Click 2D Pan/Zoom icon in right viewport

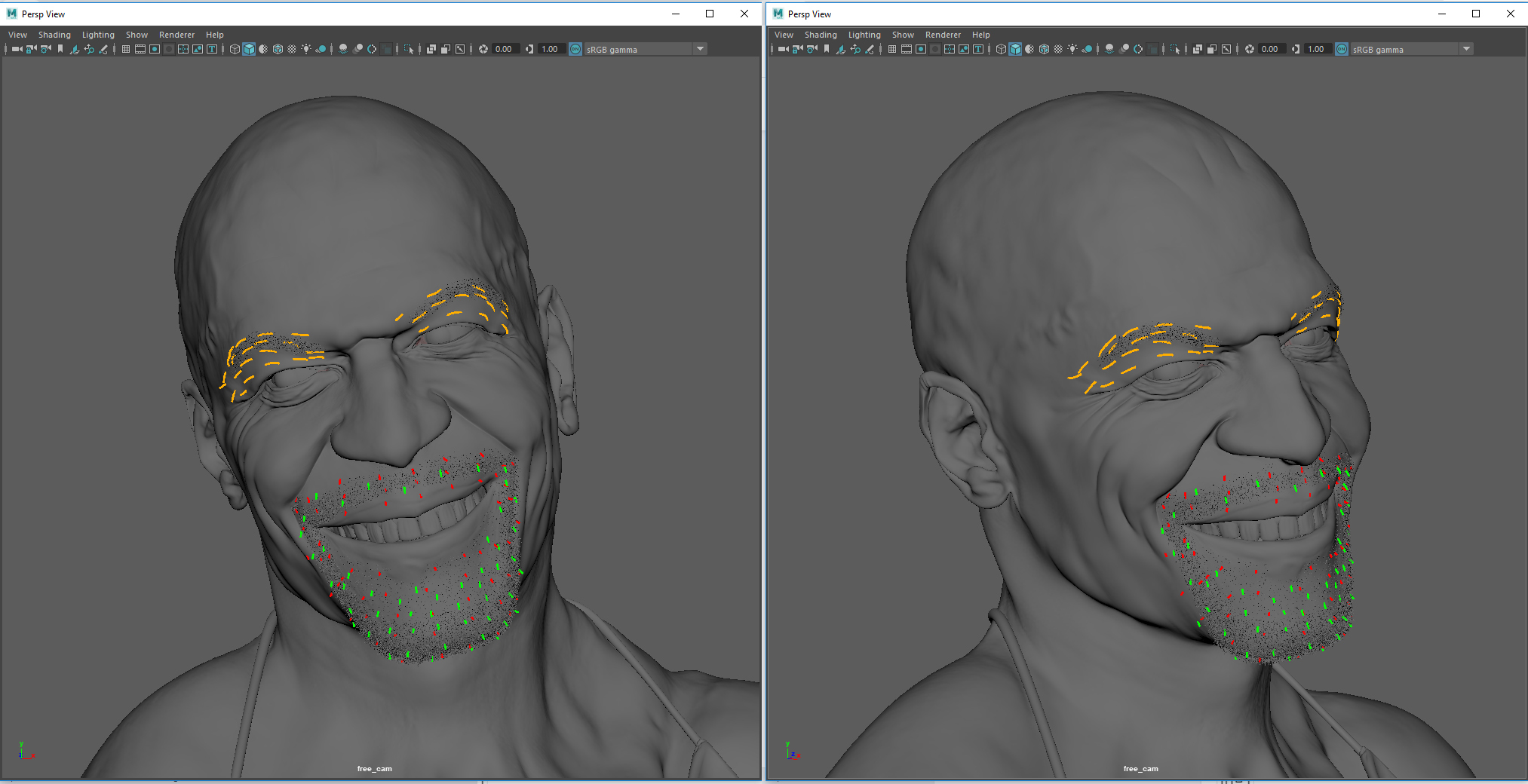(855, 49)
